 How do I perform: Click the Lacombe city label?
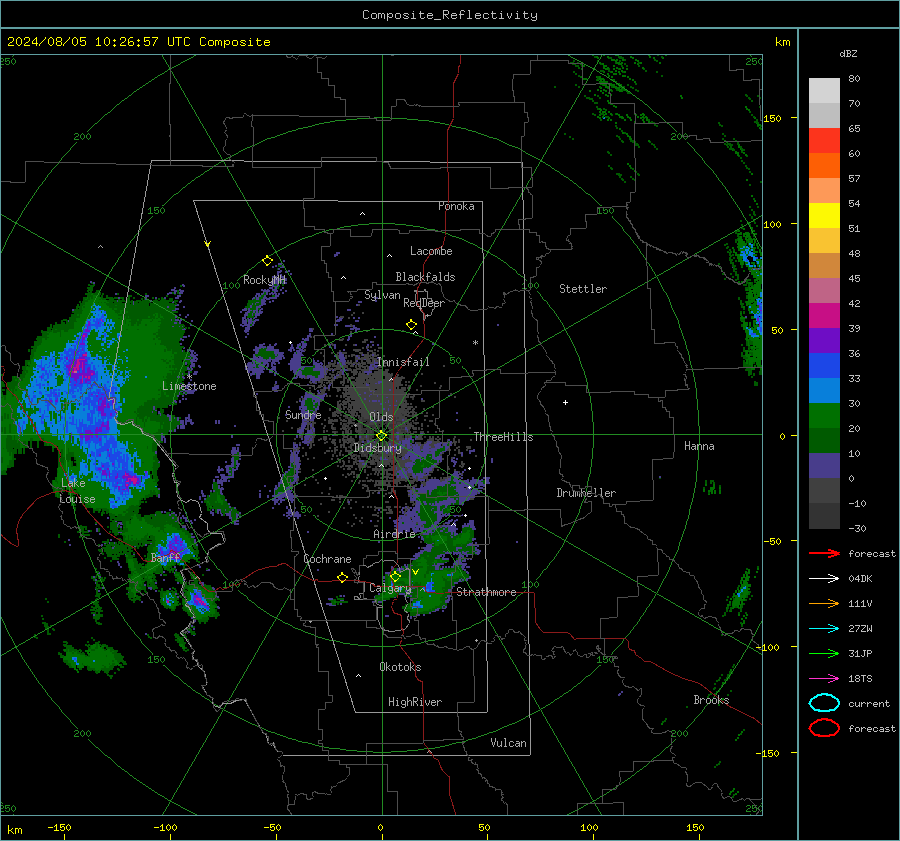click(431, 251)
